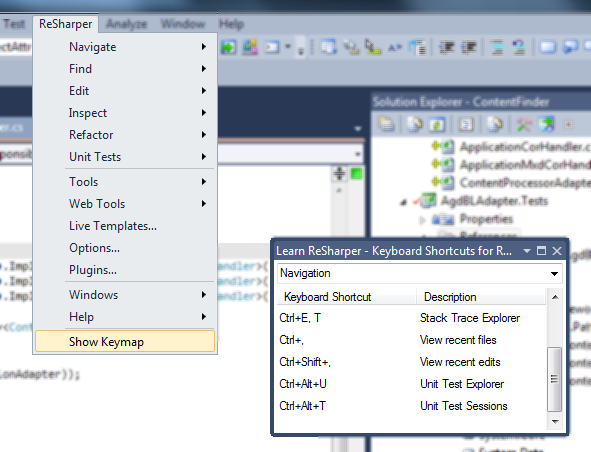Viewport: 591px width, 452px height.
Task: Sort by the Keyboard Shortcut column header
Action: coord(347,297)
